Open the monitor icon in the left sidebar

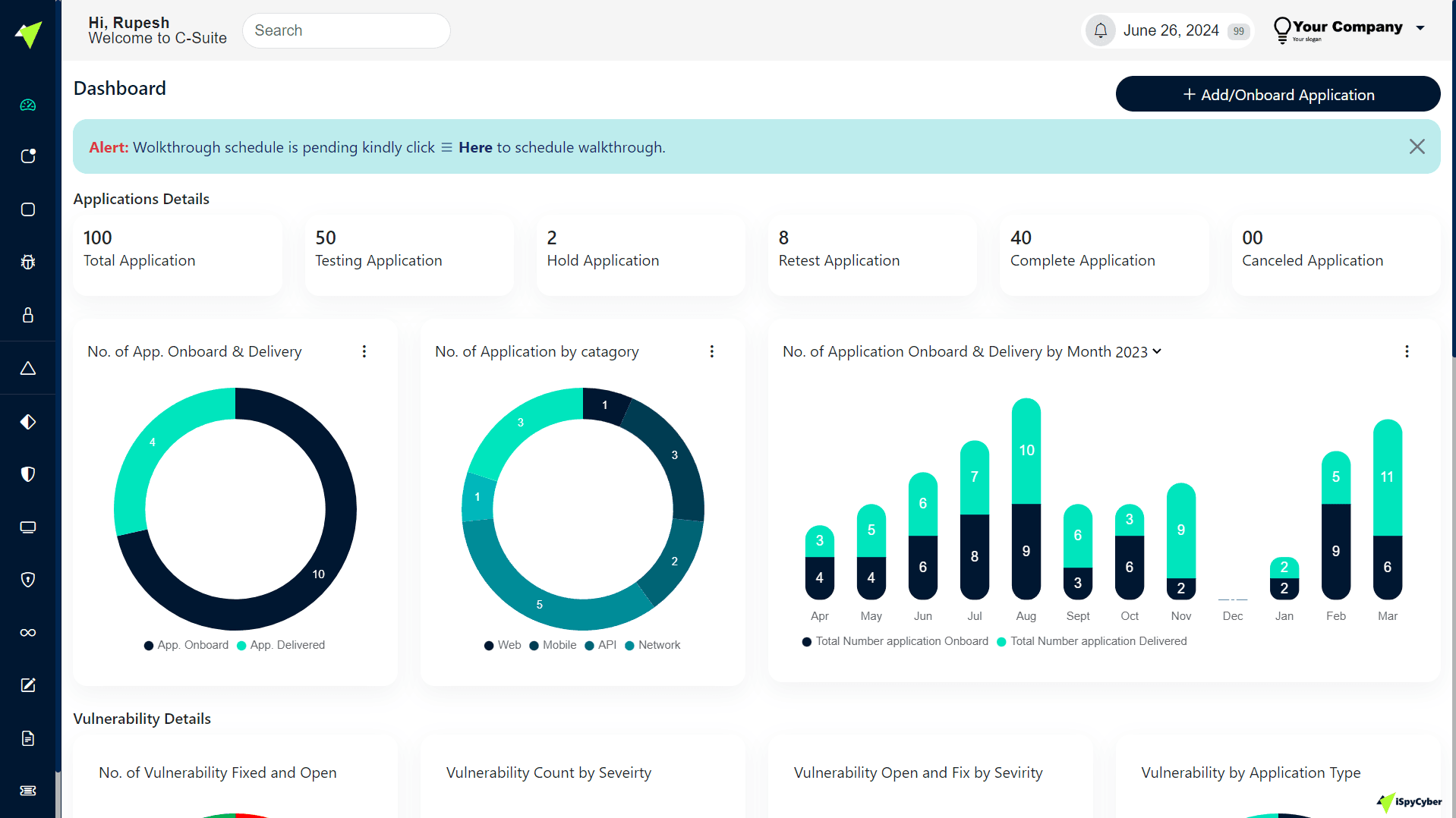click(x=28, y=527)
